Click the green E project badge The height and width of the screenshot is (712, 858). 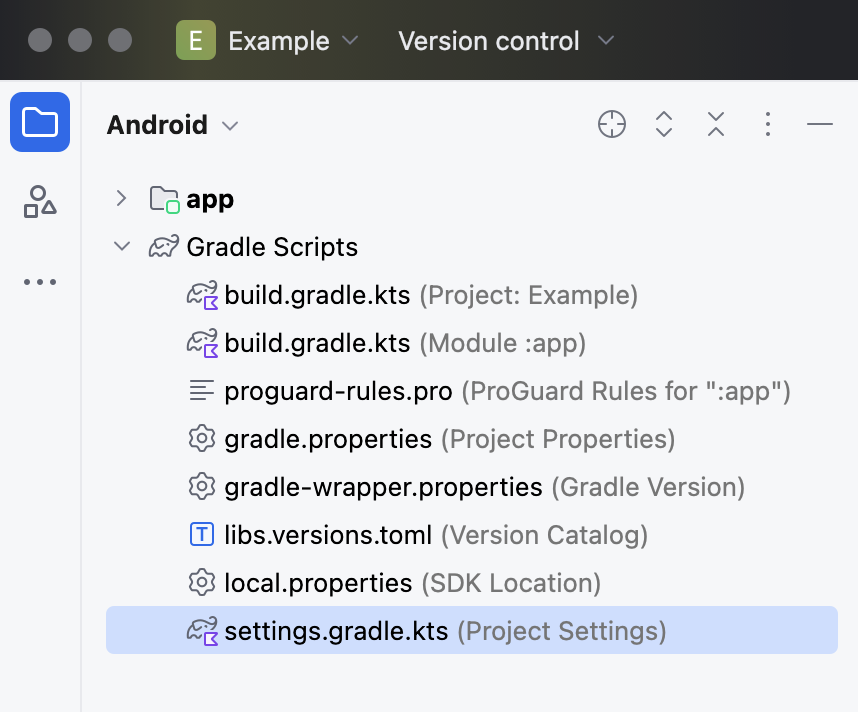click(196, 41)
